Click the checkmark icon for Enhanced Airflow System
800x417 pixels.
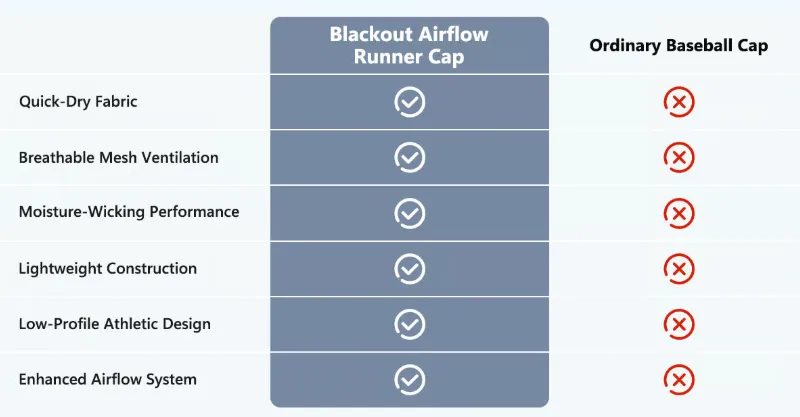[x=410, y=380]
